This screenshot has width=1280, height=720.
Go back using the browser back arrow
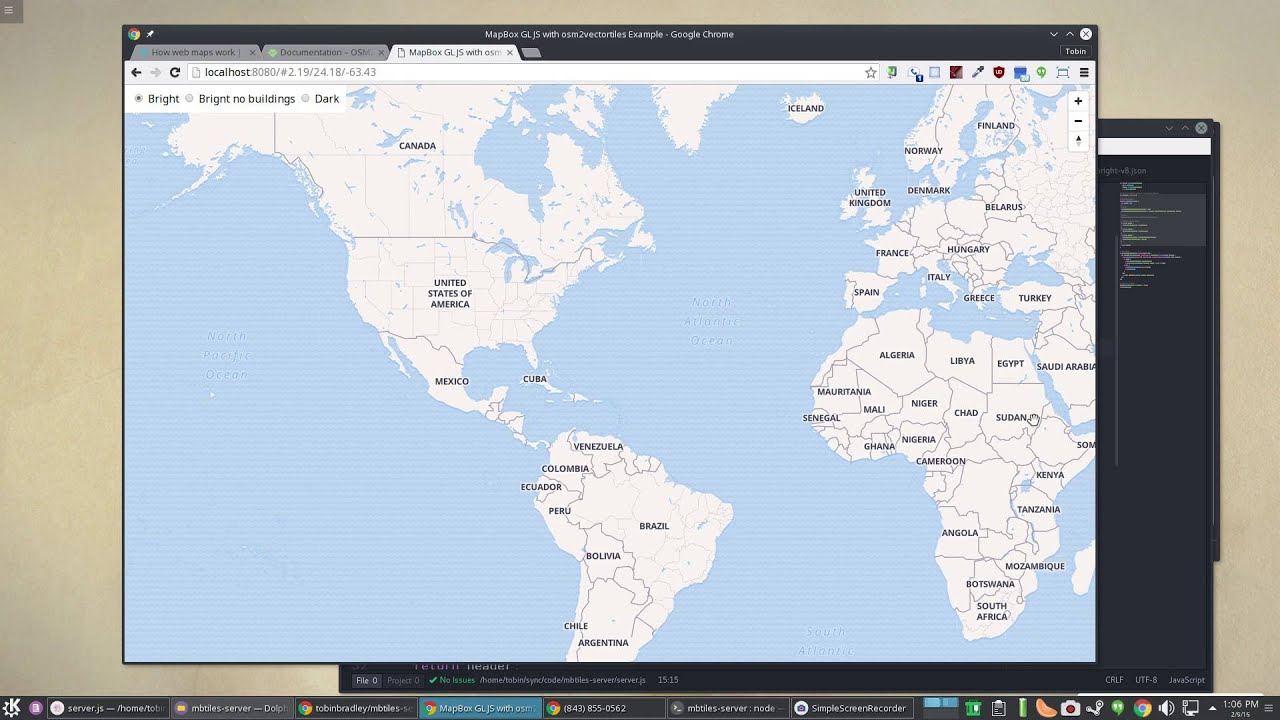coord(136,72)
